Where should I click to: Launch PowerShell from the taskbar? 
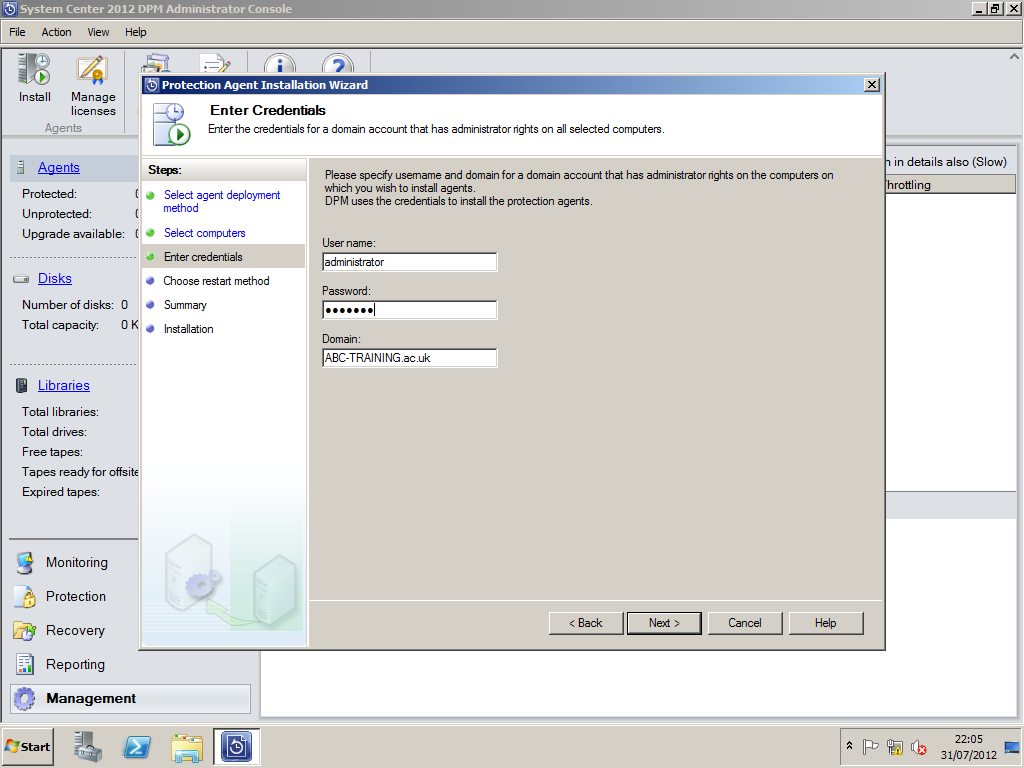(137, 746)
